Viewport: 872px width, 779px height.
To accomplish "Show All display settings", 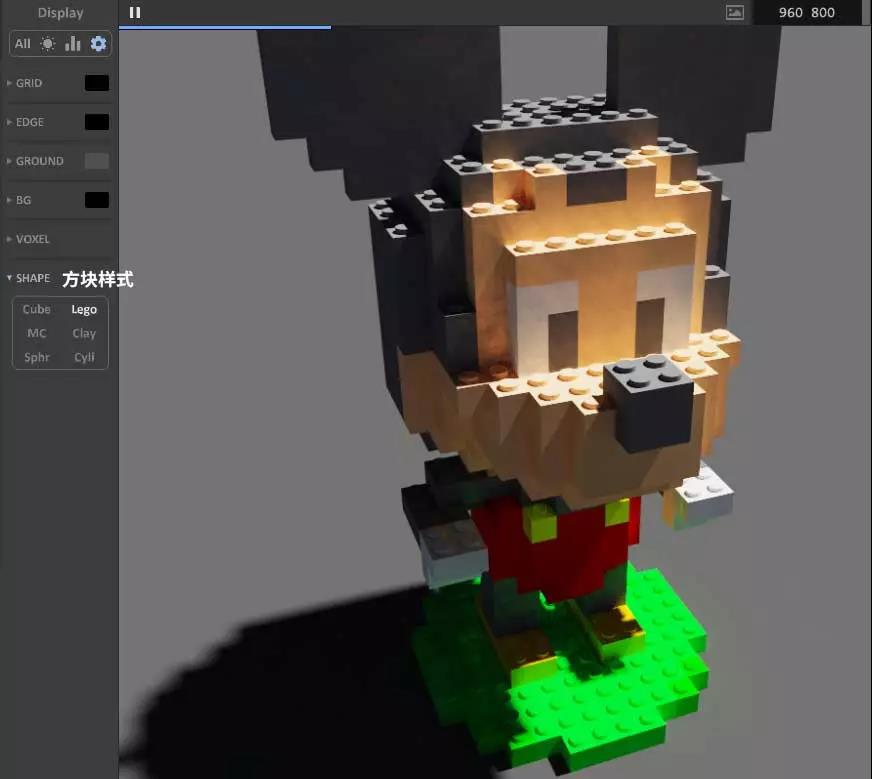I will (x=23, y=44).
